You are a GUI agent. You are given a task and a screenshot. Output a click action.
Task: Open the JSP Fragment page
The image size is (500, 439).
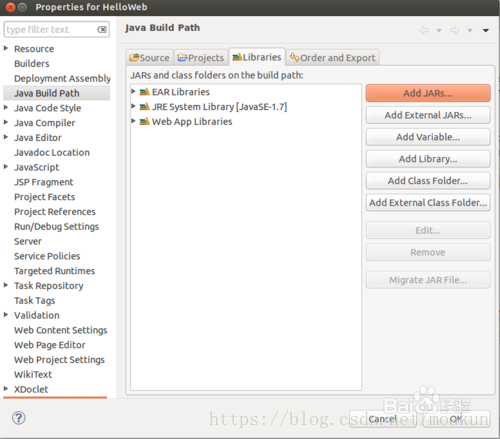pos(44,182)
